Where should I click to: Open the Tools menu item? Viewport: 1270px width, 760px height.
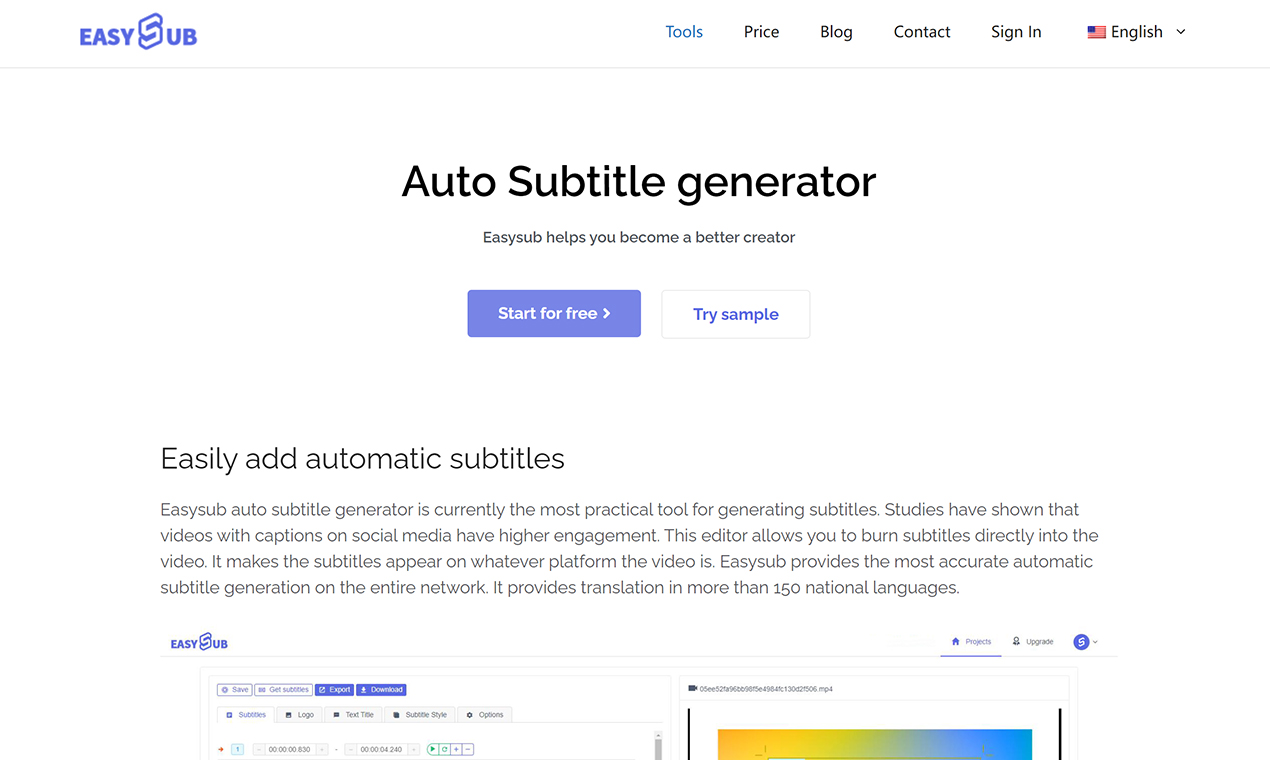coord(684,32)
